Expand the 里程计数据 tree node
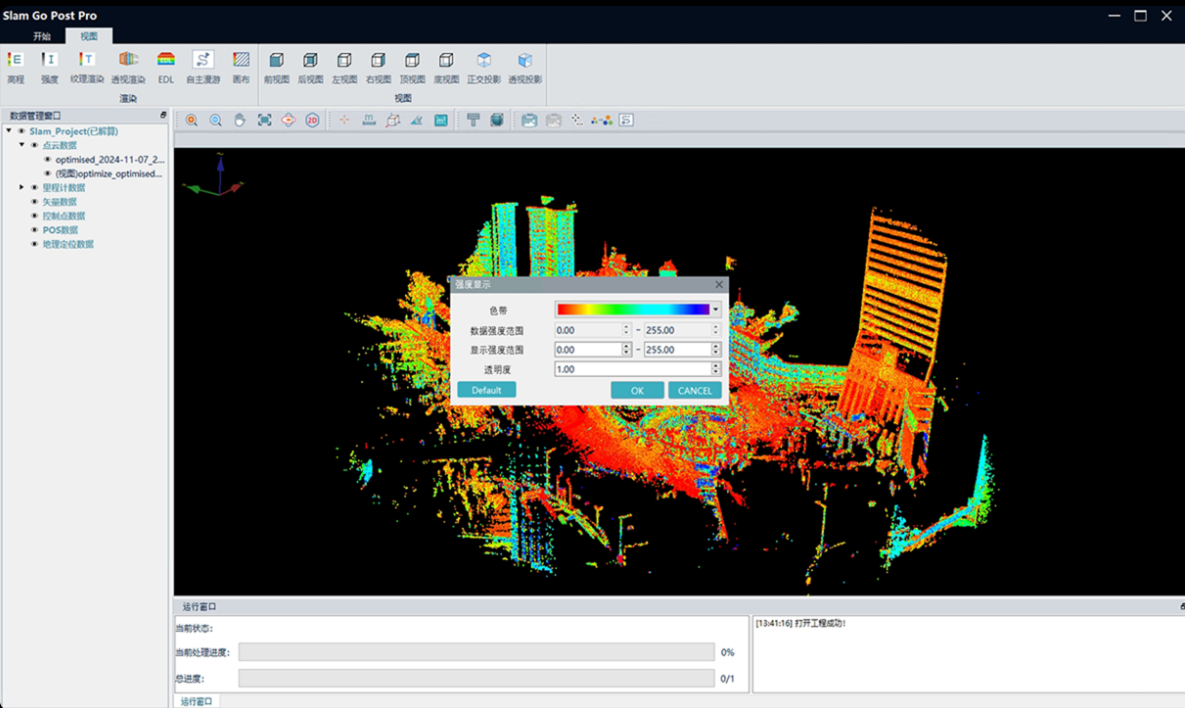 coord(22,188)
